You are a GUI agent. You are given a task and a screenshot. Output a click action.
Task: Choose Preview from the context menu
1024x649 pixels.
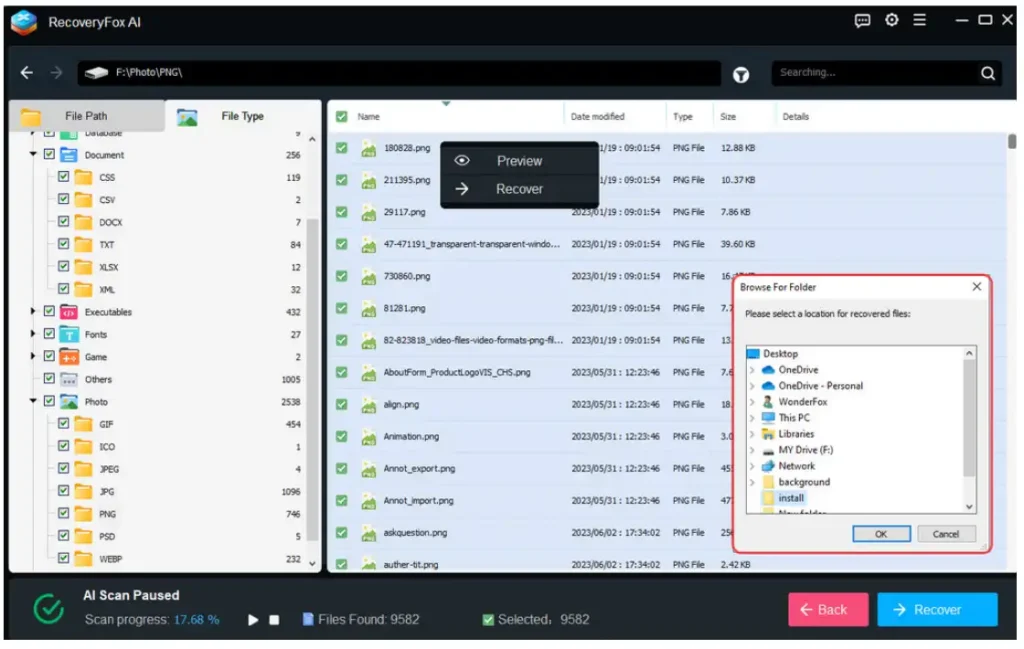click(519, 161)
